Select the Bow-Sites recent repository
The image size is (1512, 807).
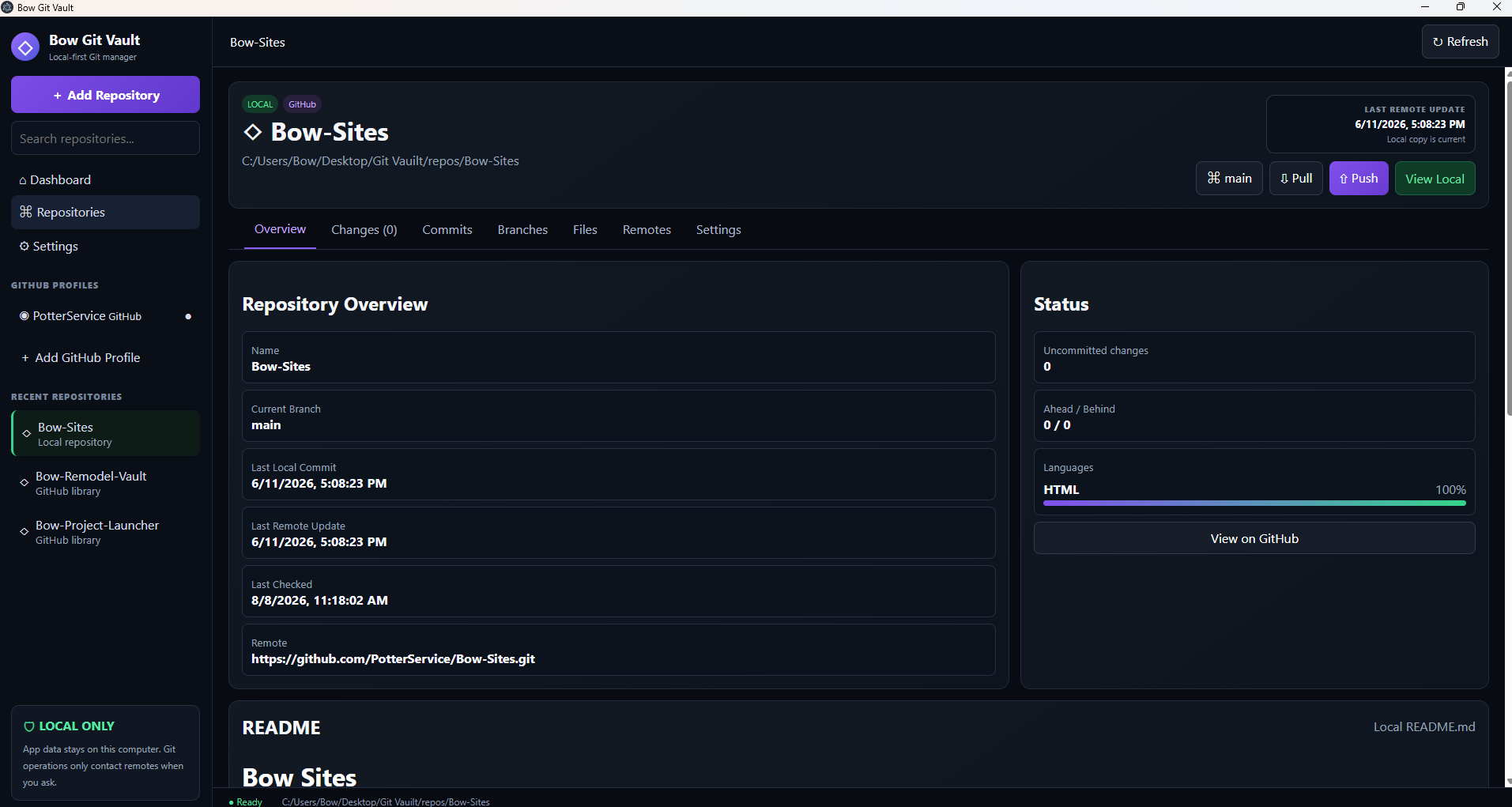pos(106,433)
